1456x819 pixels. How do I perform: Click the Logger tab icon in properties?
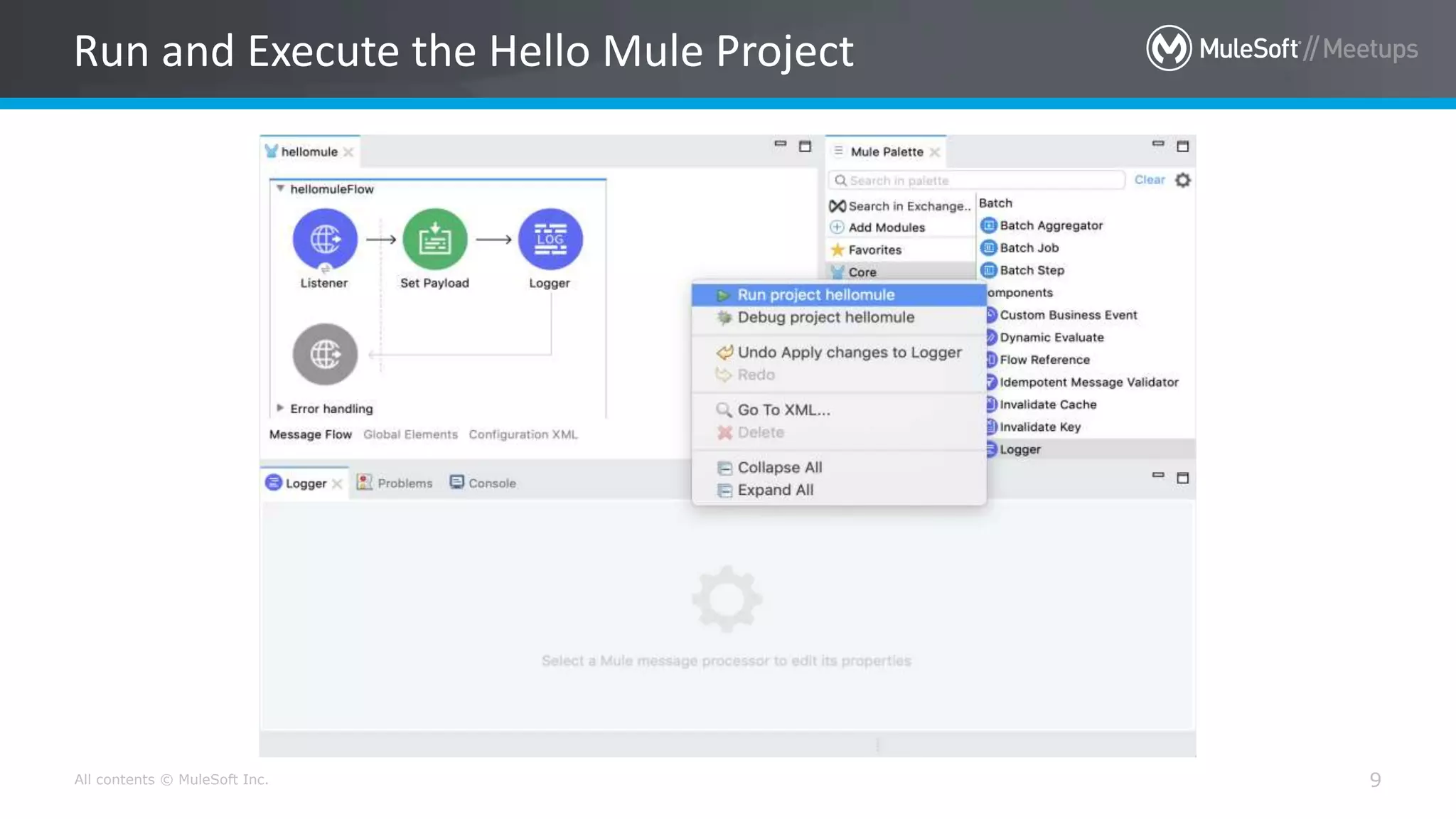click(274, 483)
